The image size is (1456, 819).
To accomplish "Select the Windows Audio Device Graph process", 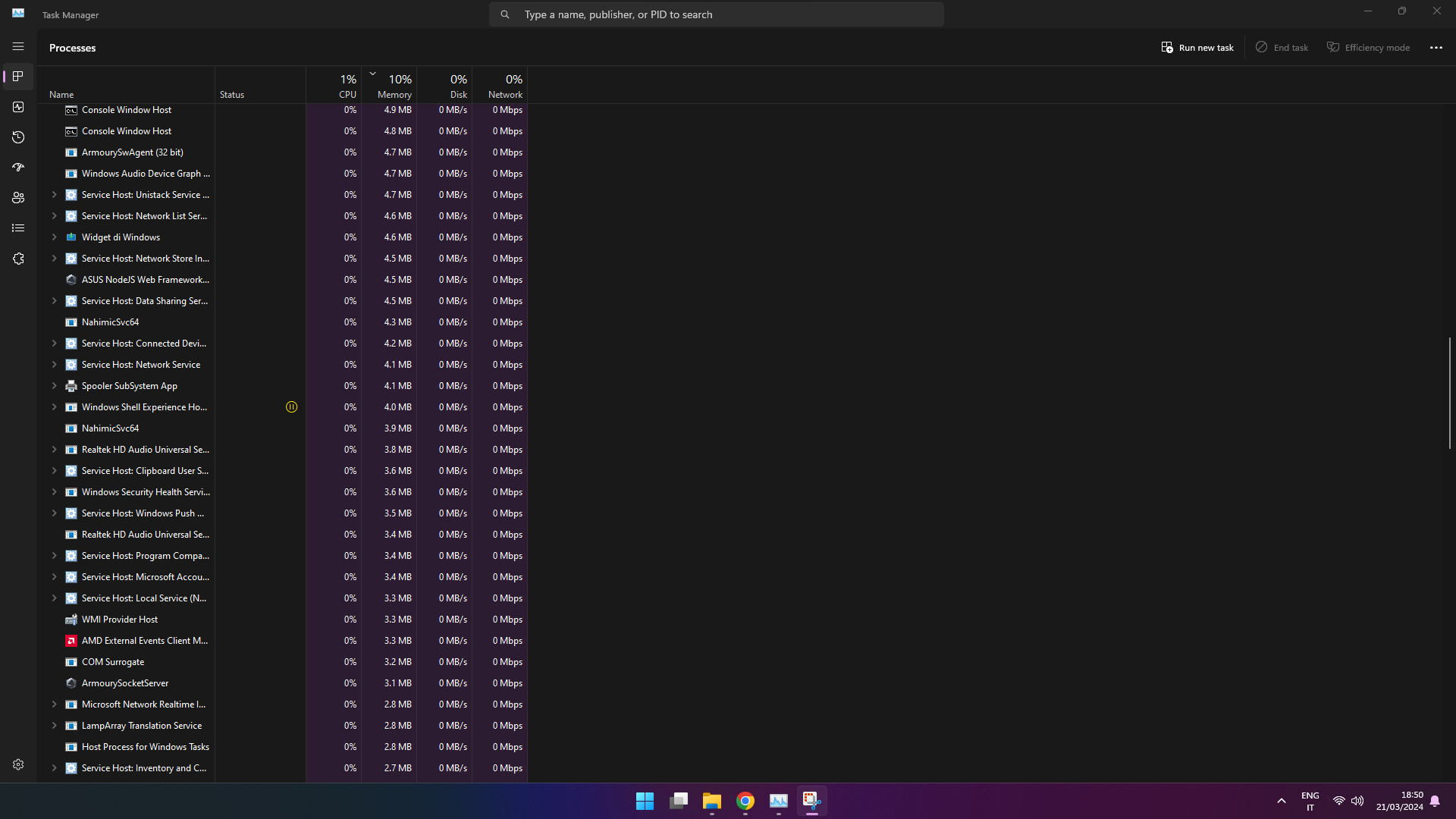I will point(282,174).
